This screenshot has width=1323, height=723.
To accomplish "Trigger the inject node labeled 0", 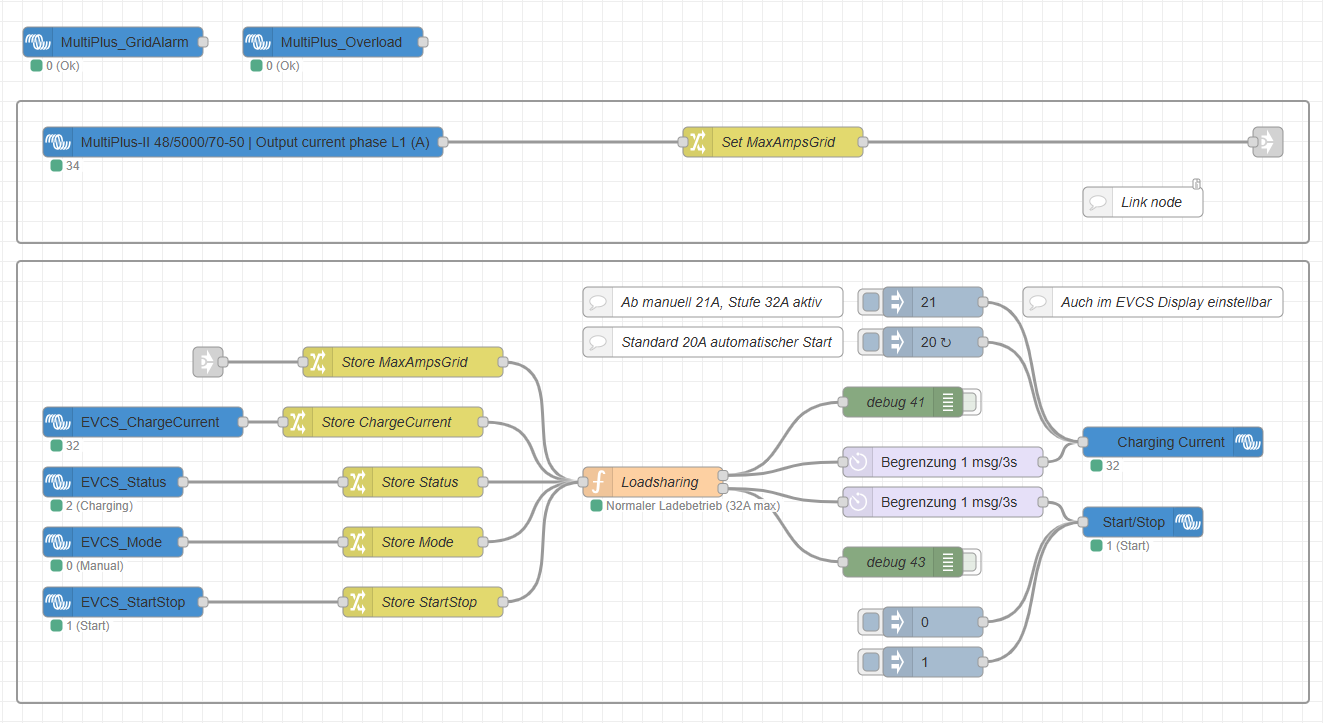I will [871, 622].
